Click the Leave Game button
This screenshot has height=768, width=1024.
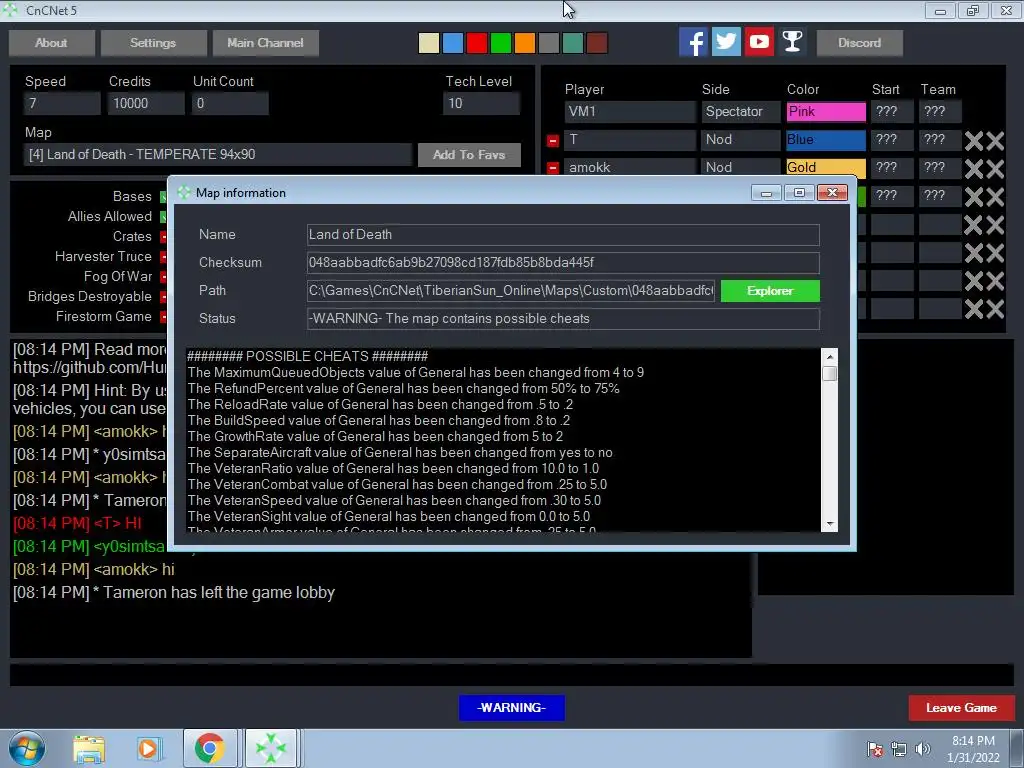961,708
